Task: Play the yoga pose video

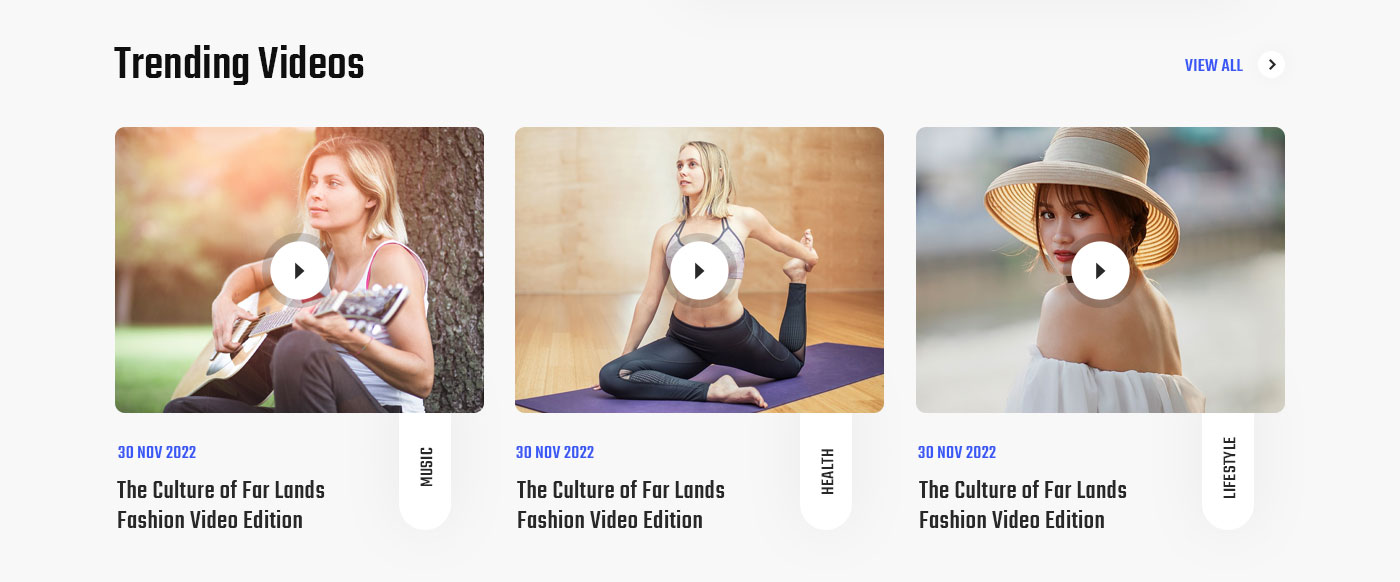Action: click(x=699, y=270)
